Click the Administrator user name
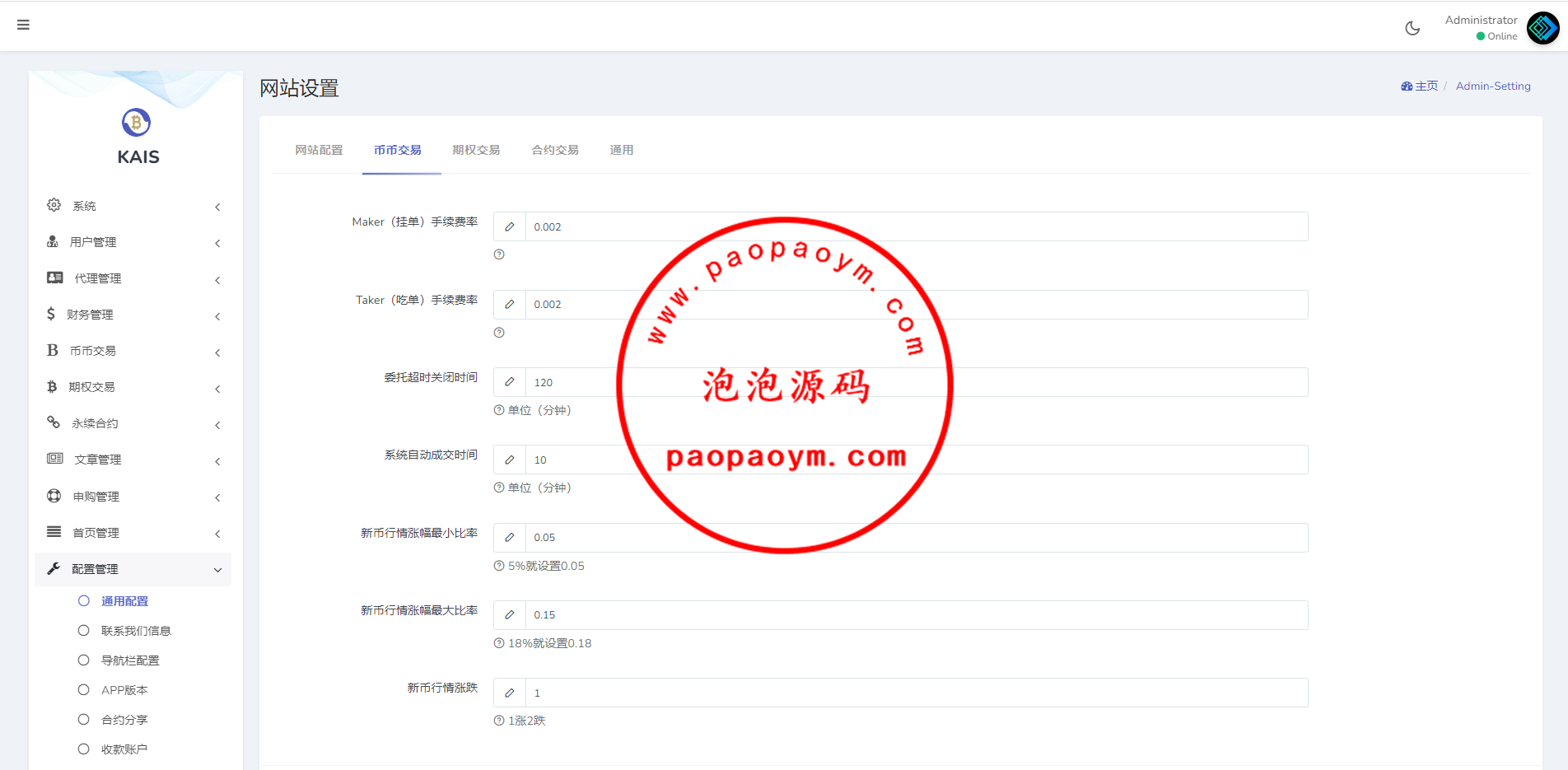The image size is (1568, 770). click(1481, 20)
